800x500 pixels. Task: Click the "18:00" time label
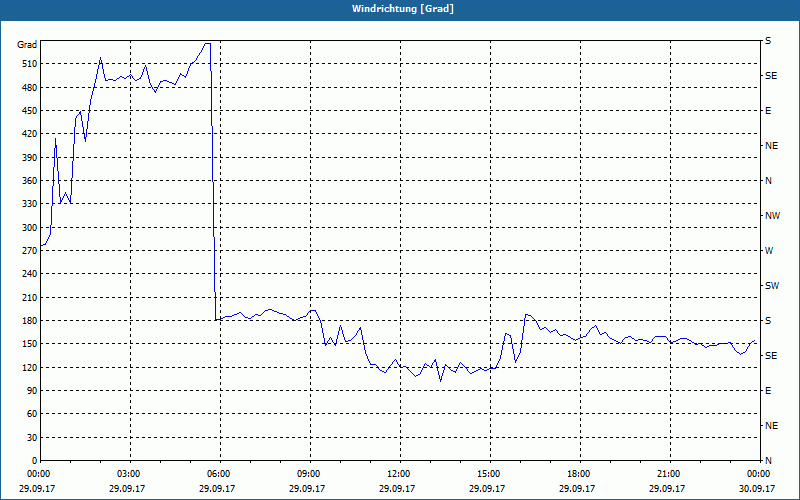[577, 474]
